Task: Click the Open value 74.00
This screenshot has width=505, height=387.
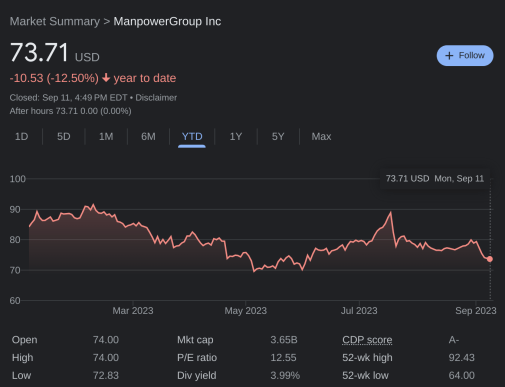Action: click(106, 340)
